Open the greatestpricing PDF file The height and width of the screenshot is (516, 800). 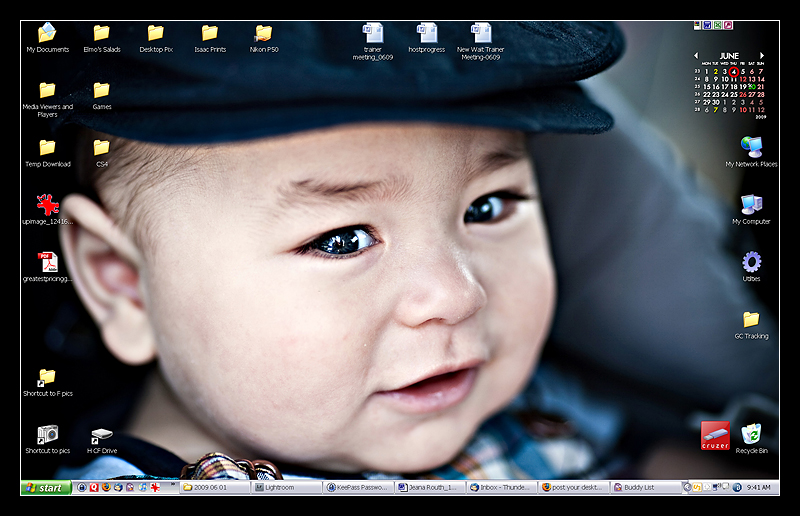(x=47, y=262)
